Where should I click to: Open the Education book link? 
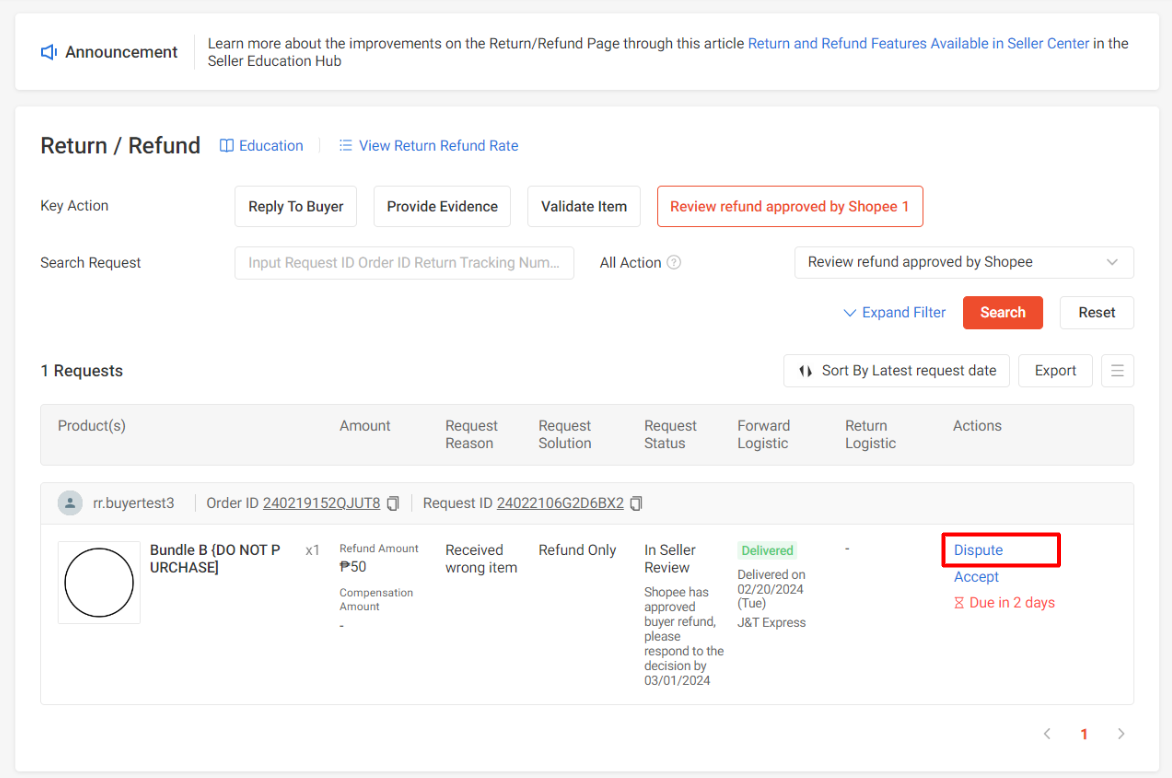point(261,146)
